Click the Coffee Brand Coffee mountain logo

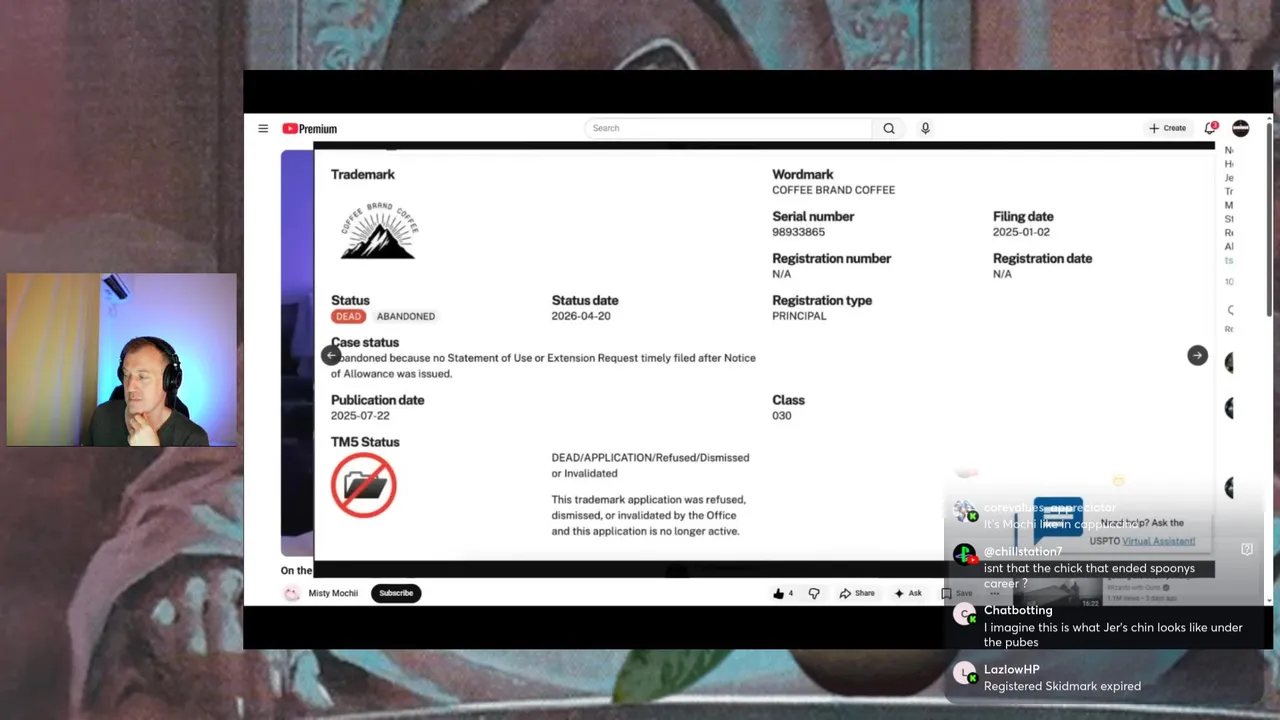[378, 231]
